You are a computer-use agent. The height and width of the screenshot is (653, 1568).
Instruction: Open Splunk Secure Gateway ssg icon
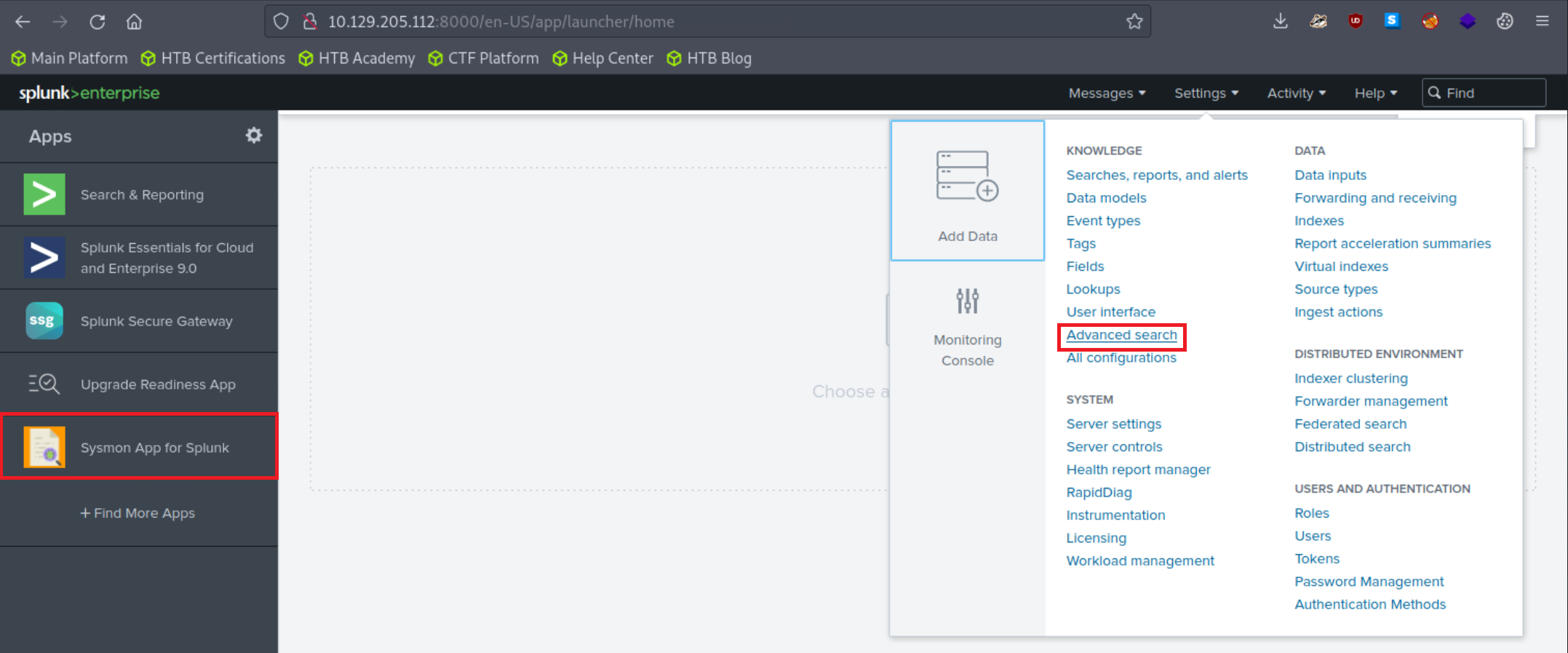pos(44,321)
